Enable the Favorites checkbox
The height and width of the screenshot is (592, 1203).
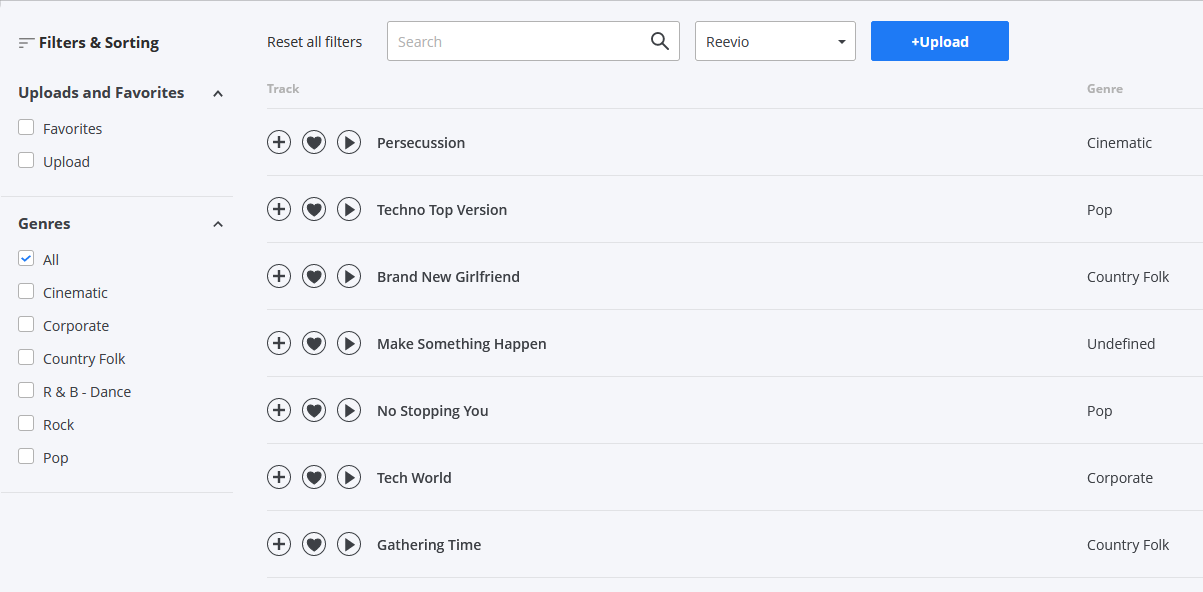tap(26, 128)
